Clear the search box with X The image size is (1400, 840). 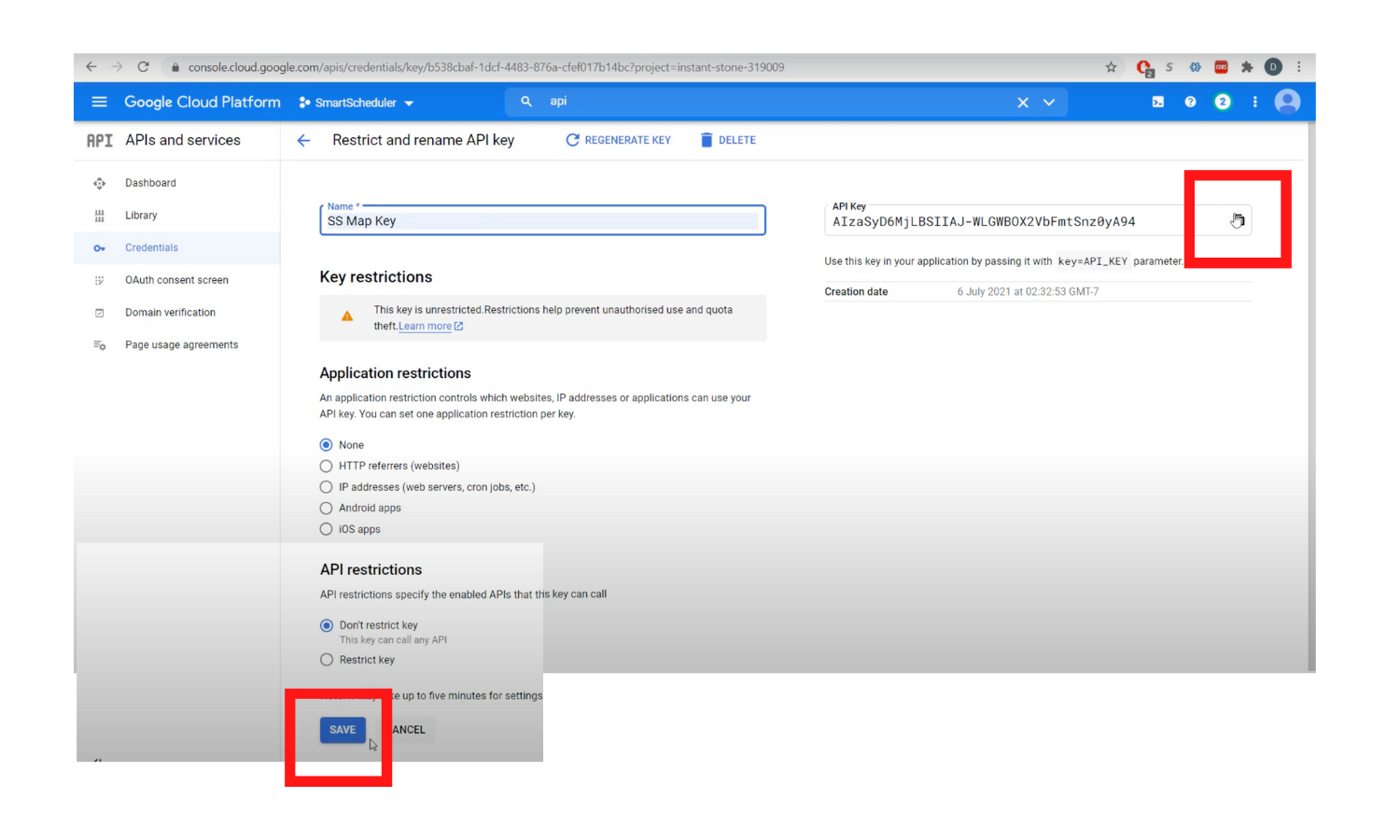click(1023, 102)
